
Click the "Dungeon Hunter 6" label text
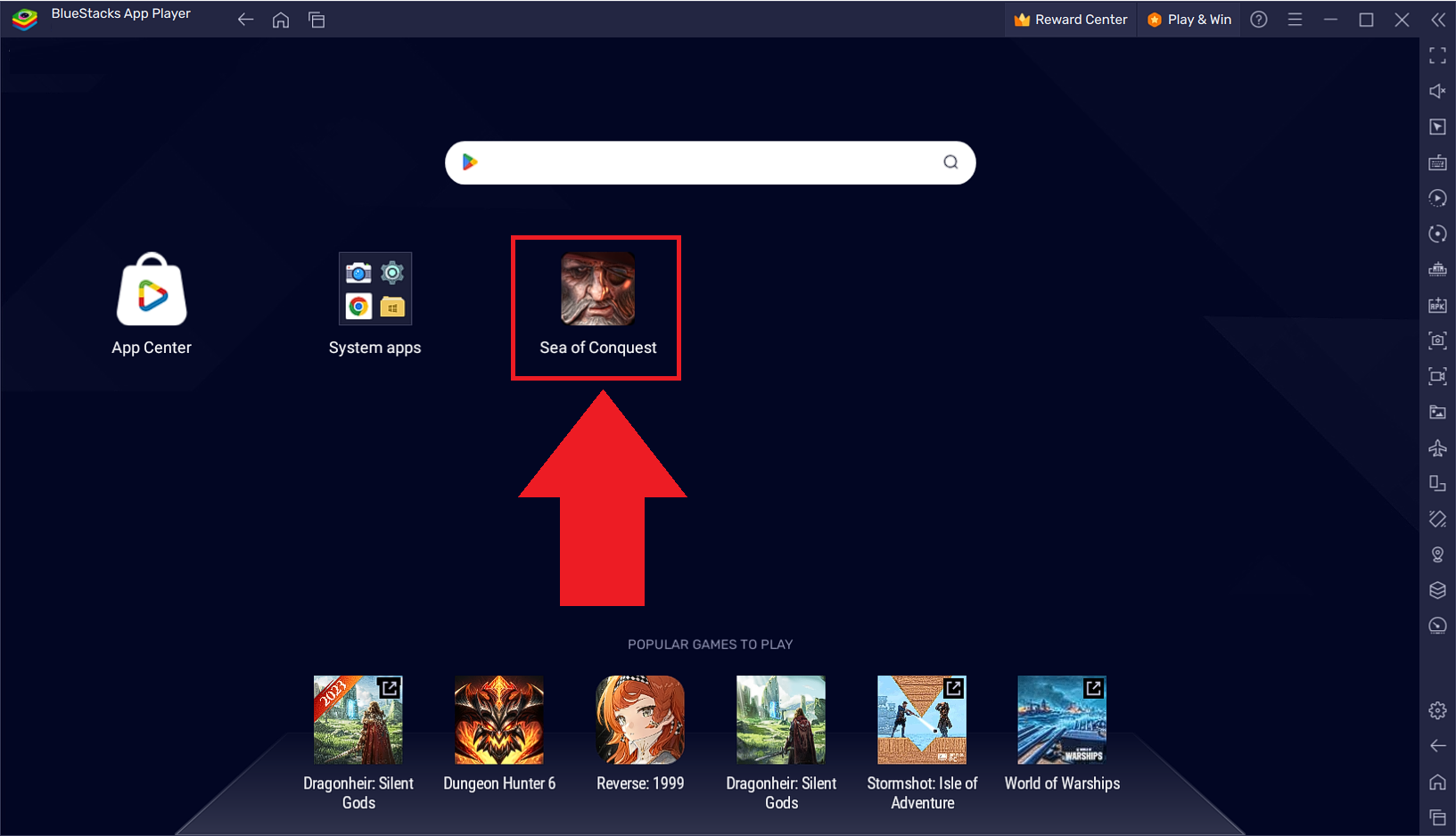coord(499,783)
